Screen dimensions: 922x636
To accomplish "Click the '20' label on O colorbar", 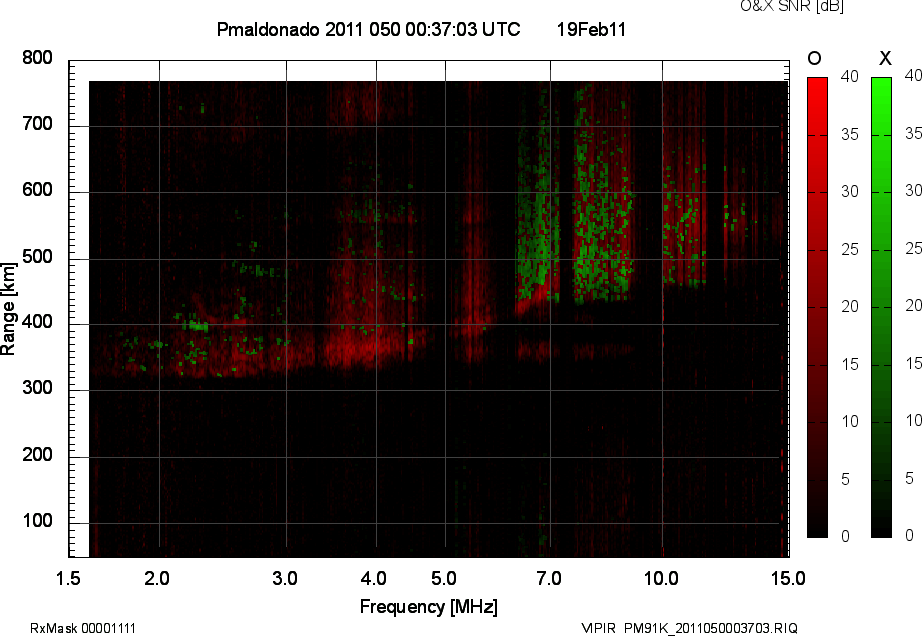I will [850, 307].
